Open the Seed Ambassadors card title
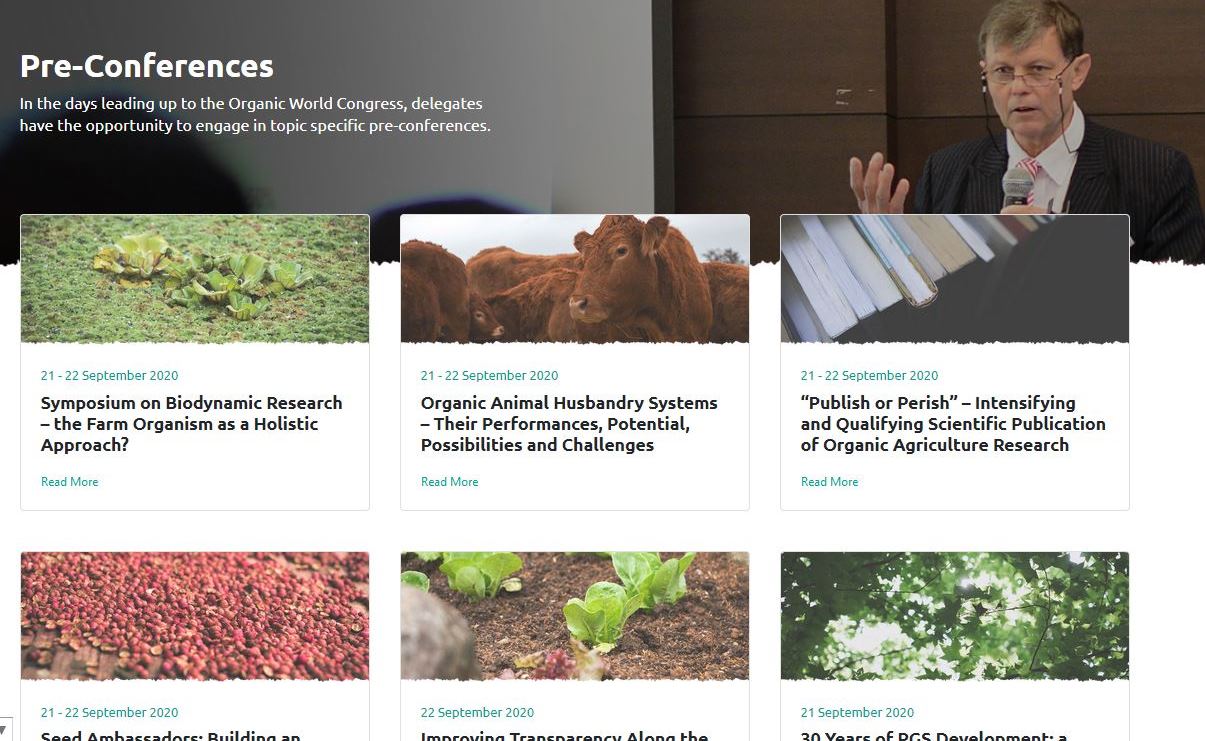 171,736
